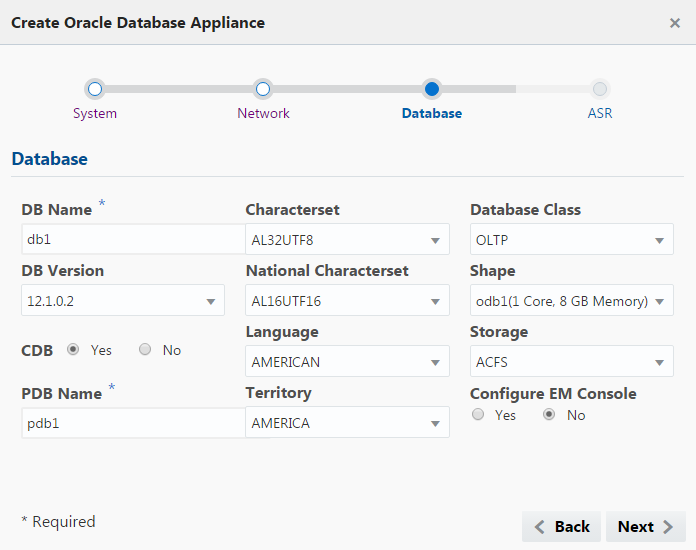Select Yes for the CDB option
Image resolution: width=696 pixels, height=550 pixels.
pos(73,350)
